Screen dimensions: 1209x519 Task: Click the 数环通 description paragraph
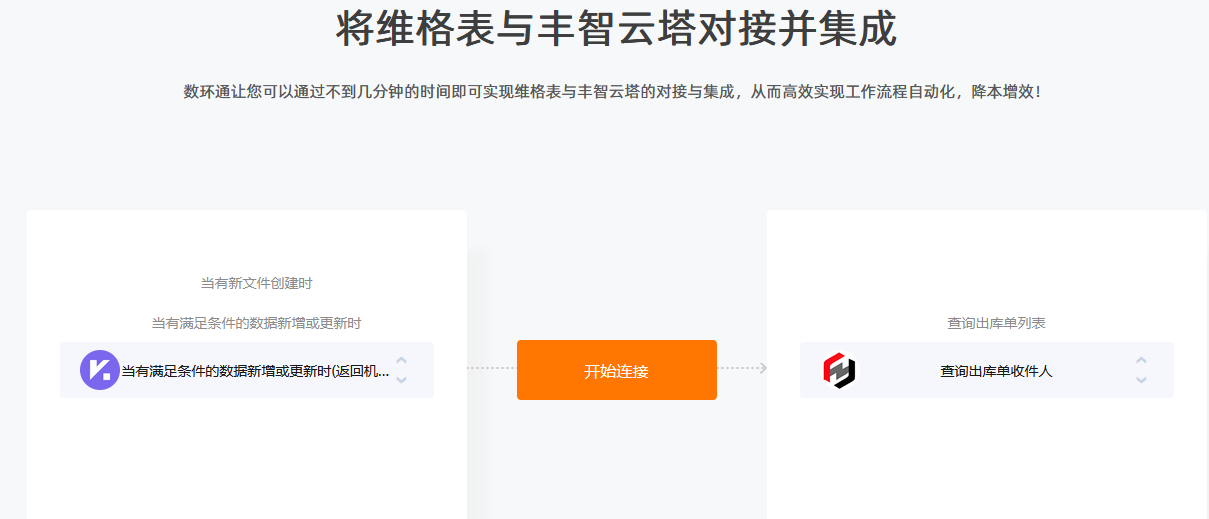613,92
